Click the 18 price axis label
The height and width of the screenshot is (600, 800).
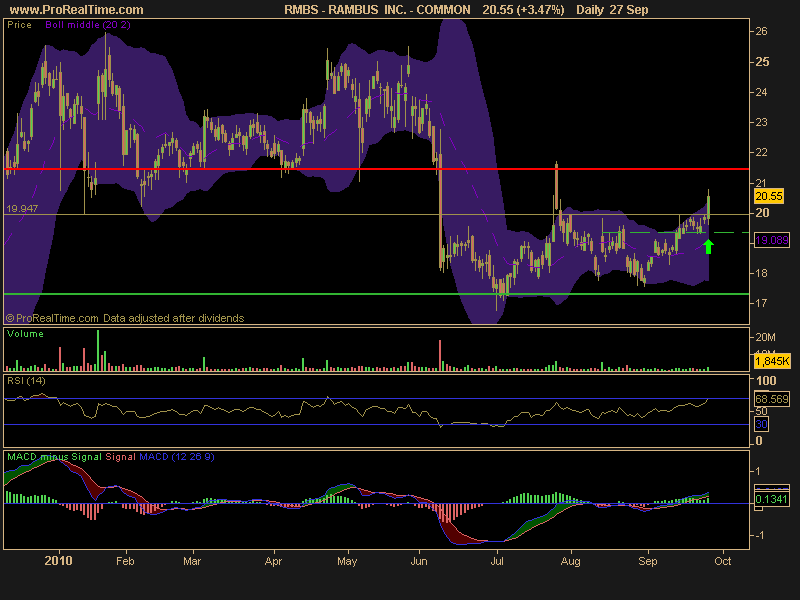pos(761,273)
